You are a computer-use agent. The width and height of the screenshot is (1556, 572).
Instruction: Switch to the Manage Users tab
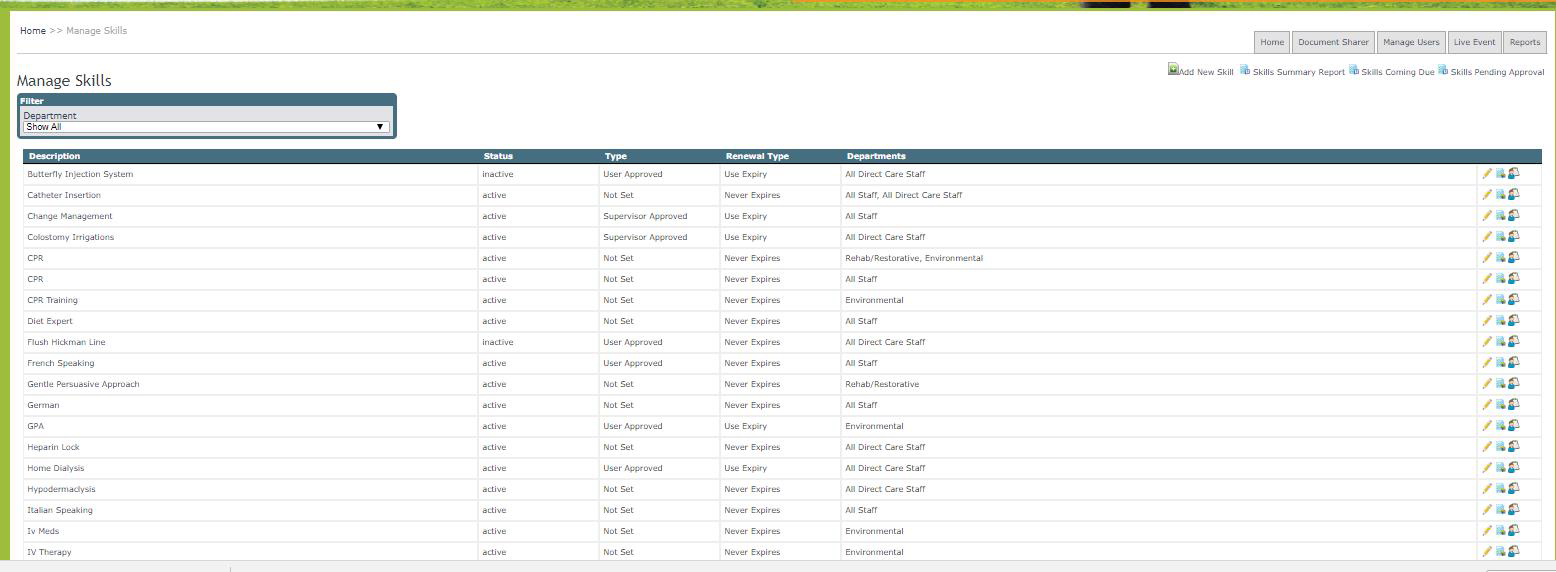pos(1411,42)
